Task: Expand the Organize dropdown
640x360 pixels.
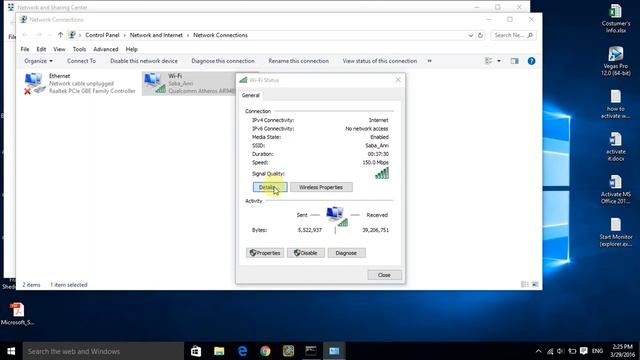Action: point(38,61)
